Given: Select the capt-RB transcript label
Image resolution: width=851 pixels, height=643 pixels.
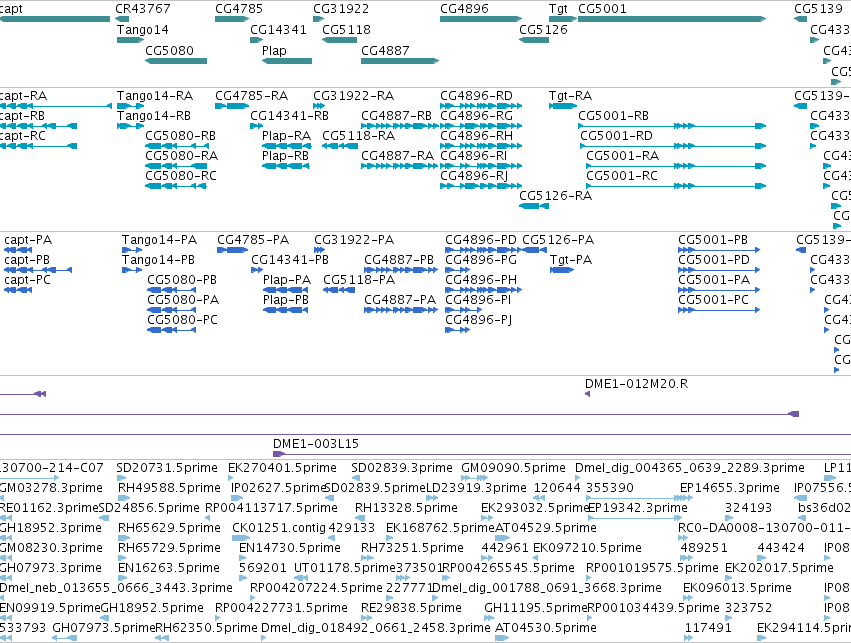Looking at the screenshot, I should pos(22,116).
